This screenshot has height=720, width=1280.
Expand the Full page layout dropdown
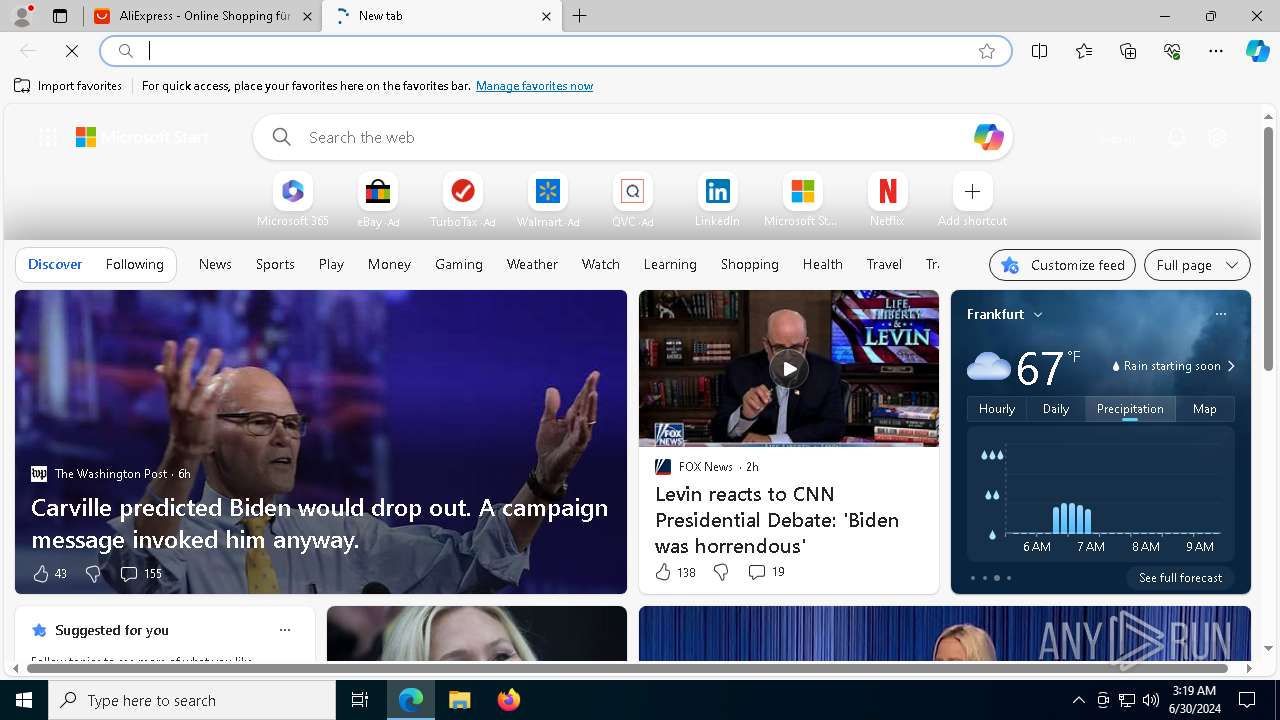[1197, 265]
